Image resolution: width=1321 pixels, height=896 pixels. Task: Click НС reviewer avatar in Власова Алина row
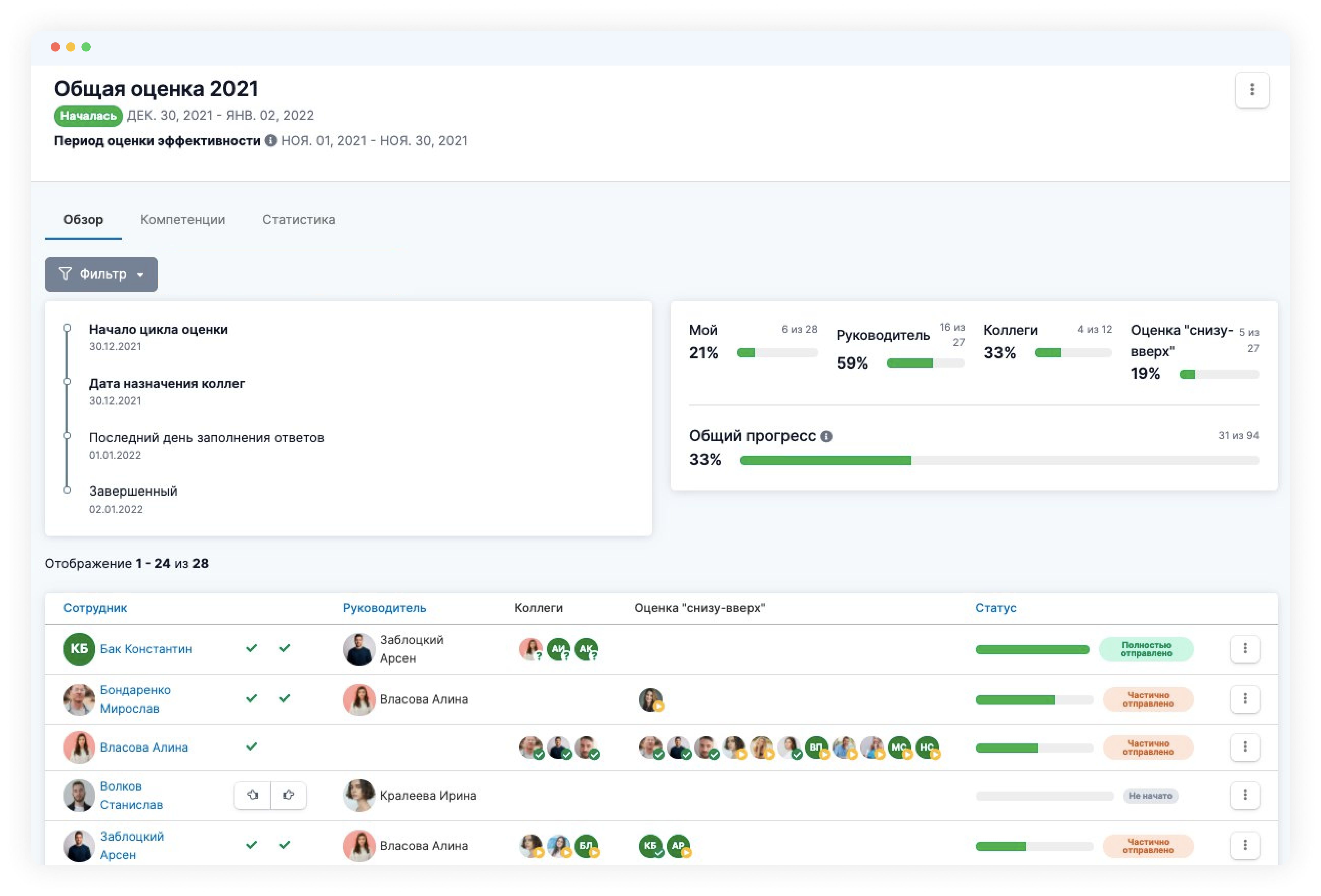pyautogui.click(x=926, y=747)
